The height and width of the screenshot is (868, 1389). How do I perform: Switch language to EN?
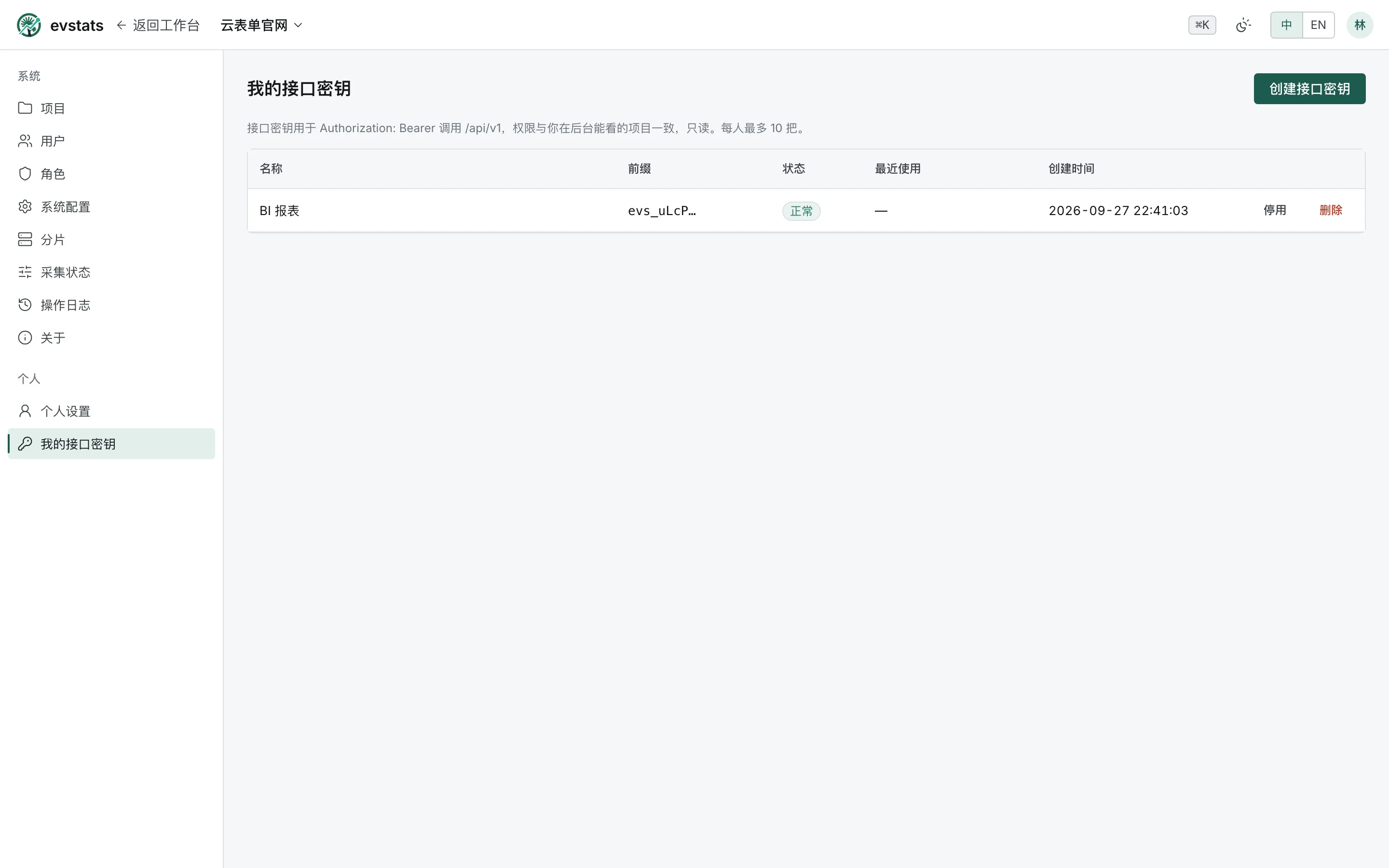(x=1319, y=25)
